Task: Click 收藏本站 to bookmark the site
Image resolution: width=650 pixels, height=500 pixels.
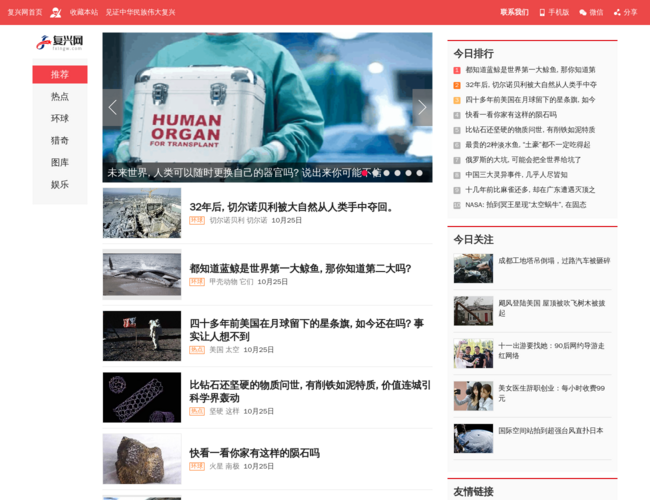Action: (x=84, y=12)
